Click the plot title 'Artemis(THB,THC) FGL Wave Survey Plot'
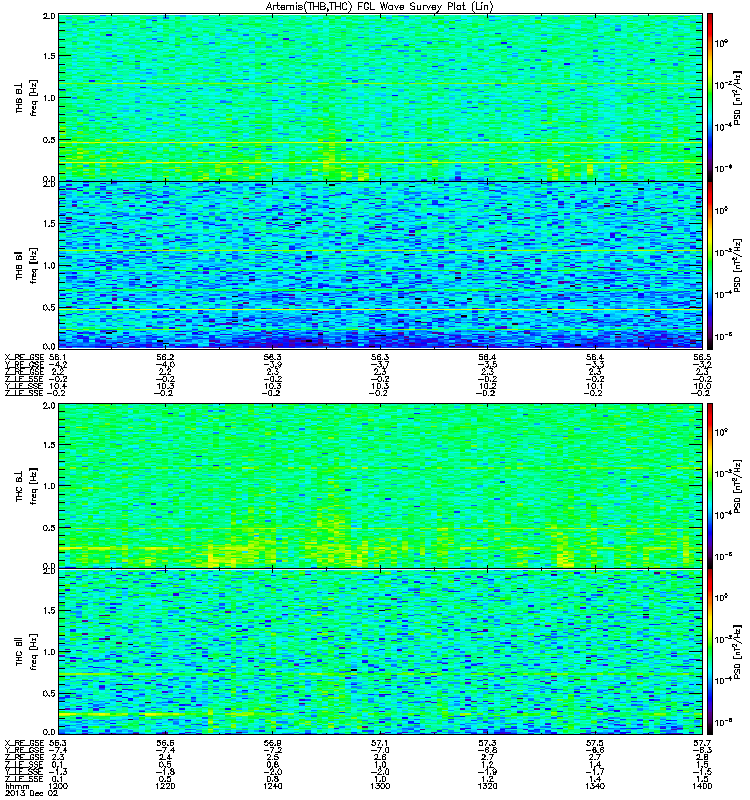 tap(366, 7)
